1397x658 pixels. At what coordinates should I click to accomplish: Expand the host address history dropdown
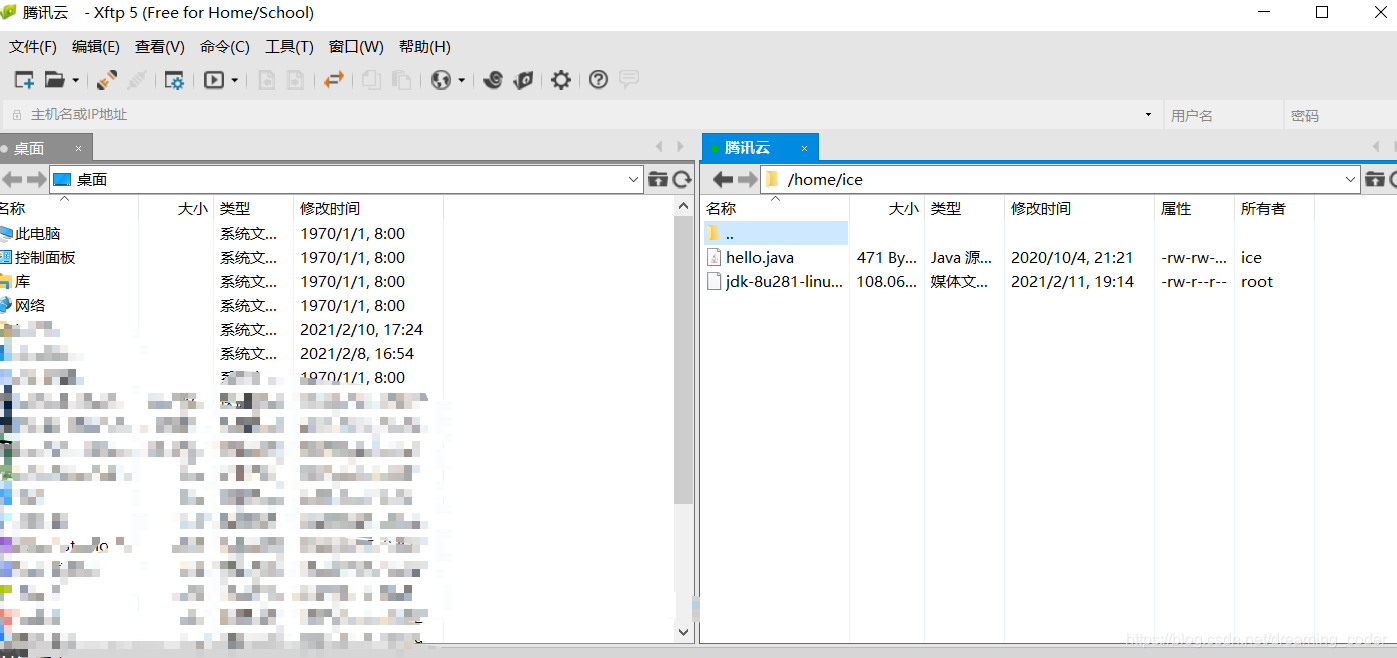tap(1148, 115)
